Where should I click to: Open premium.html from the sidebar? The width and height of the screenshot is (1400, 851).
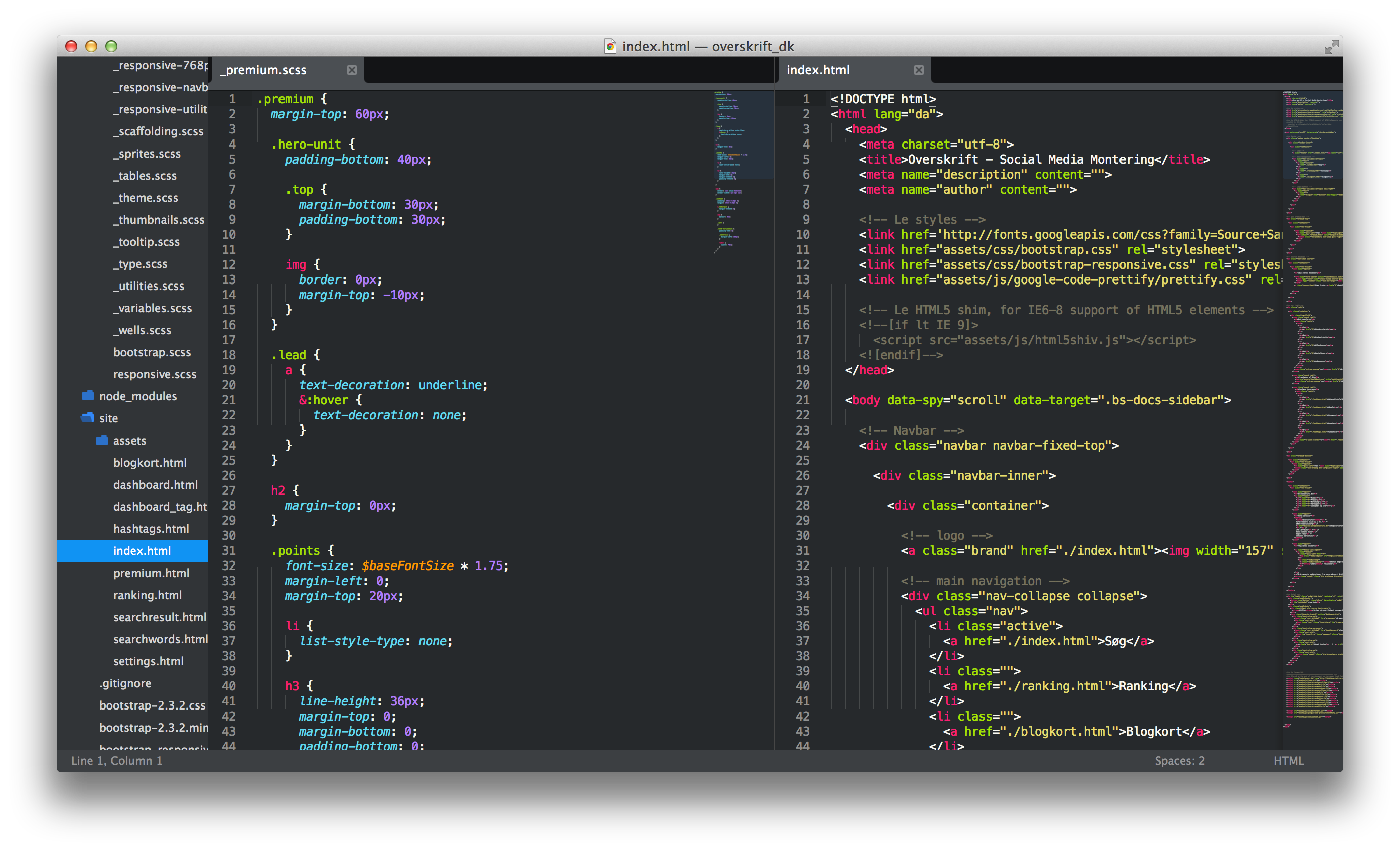[x=151, y=573]
